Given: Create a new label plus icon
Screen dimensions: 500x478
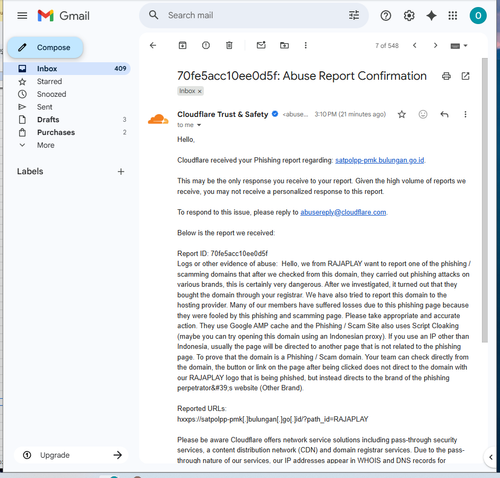Looking at the screenshot, I should [x=121, y=171].
